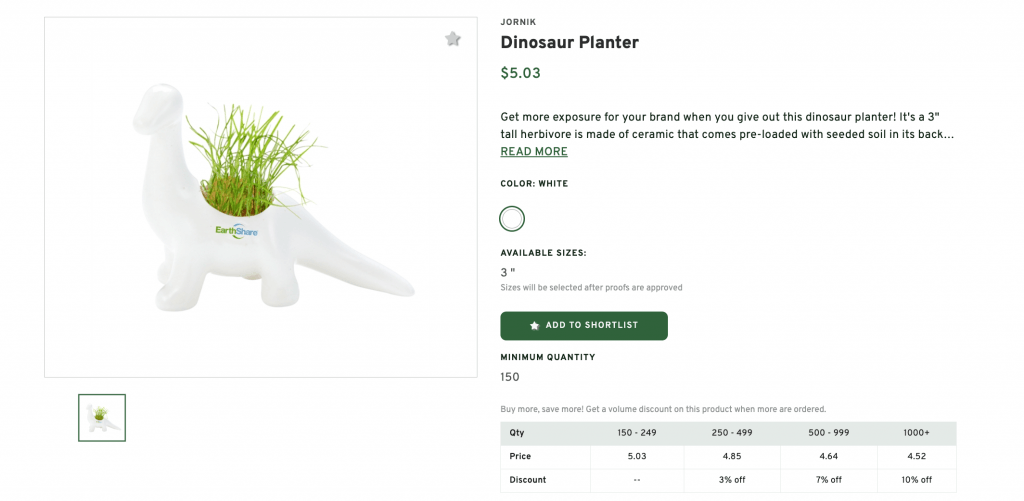Click the EarthShare logo on the planter
The height and width of the screenshot is (501, 1024).
(x=236, y=231)
